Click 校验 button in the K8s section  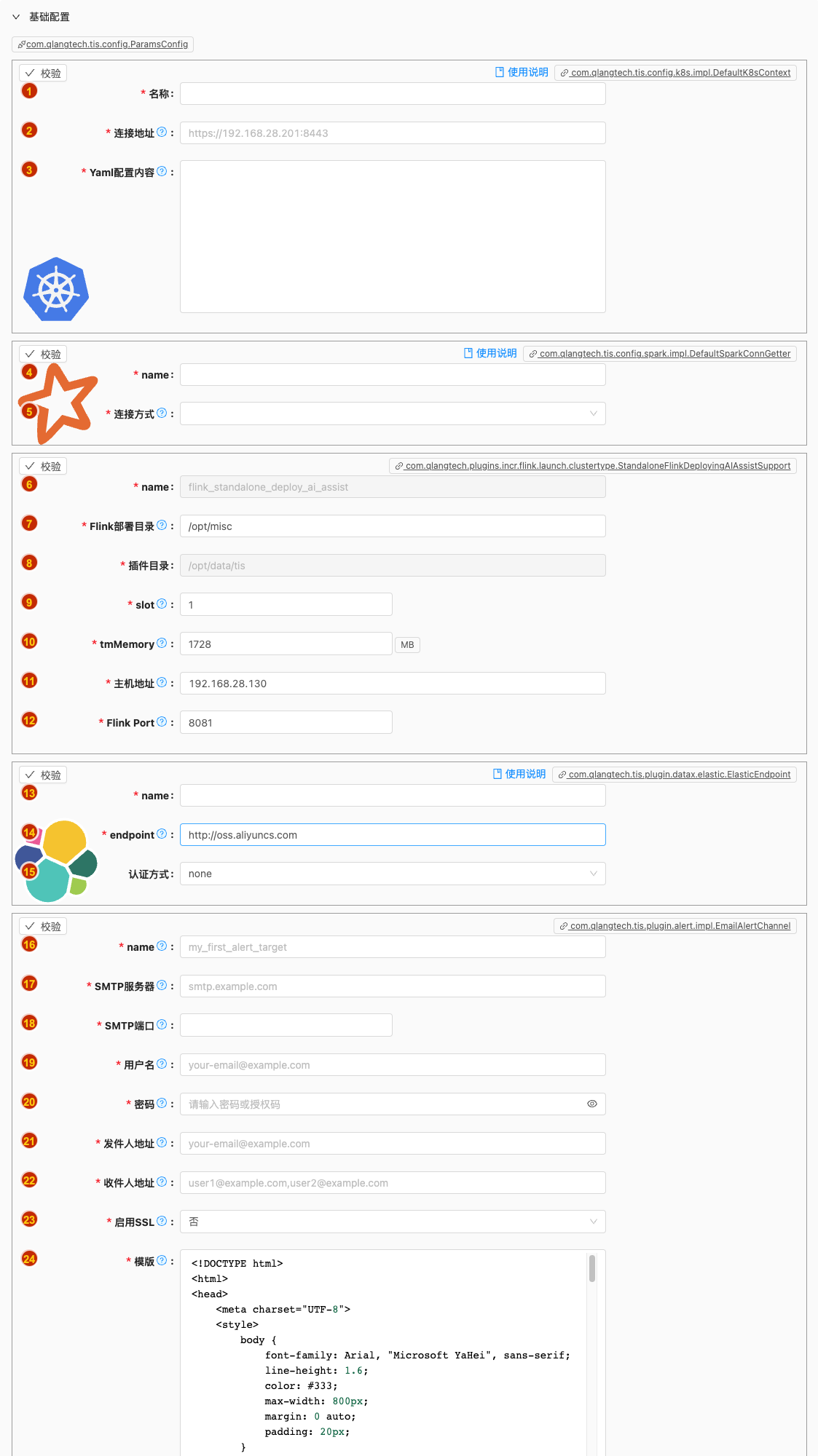(43, 73)
